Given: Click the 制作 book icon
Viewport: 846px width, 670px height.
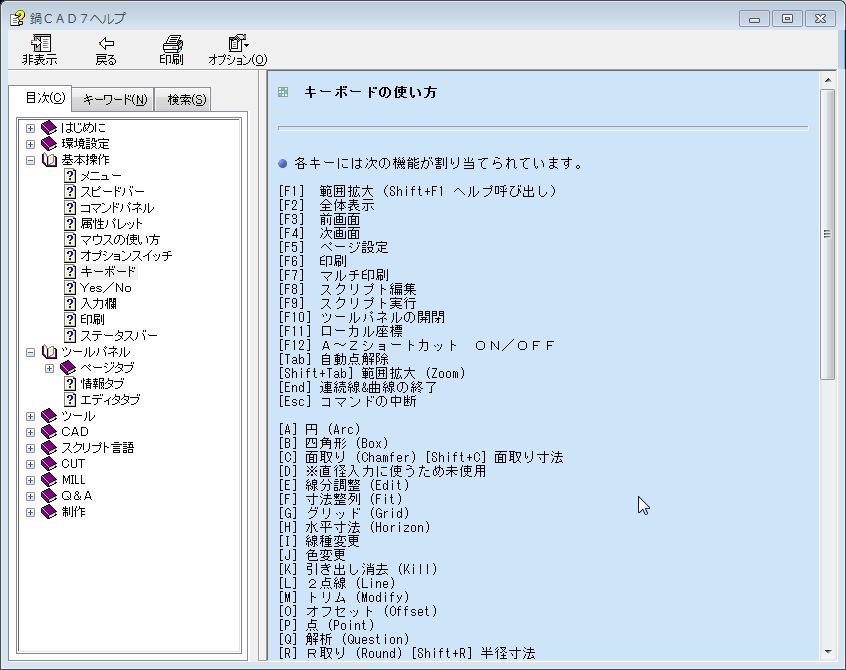Looking at the screenshot, I should [49, 511].
